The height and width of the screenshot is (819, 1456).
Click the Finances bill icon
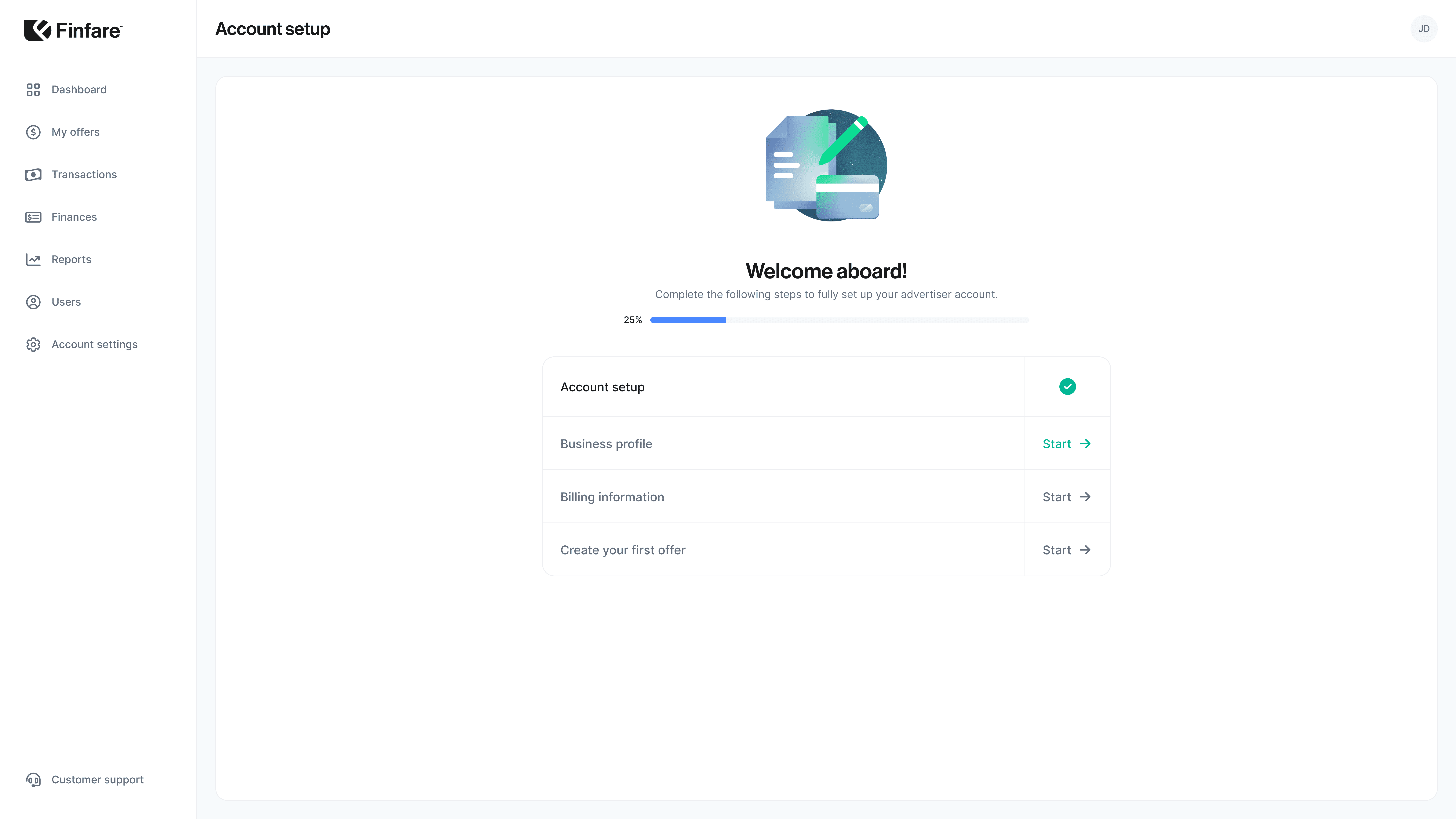tap(33, 217)
